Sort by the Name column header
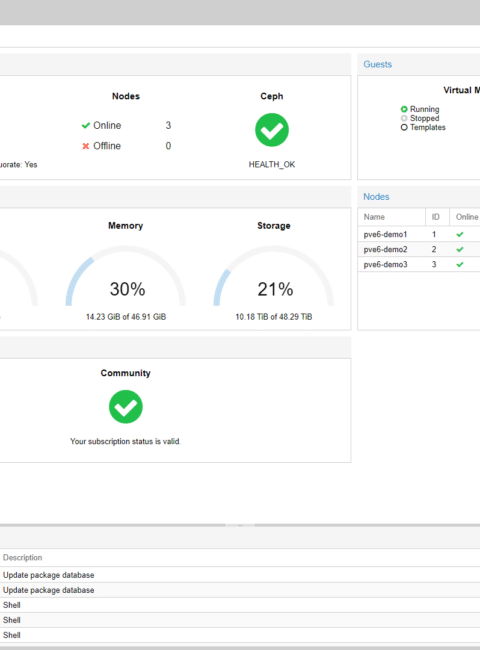 391,217
